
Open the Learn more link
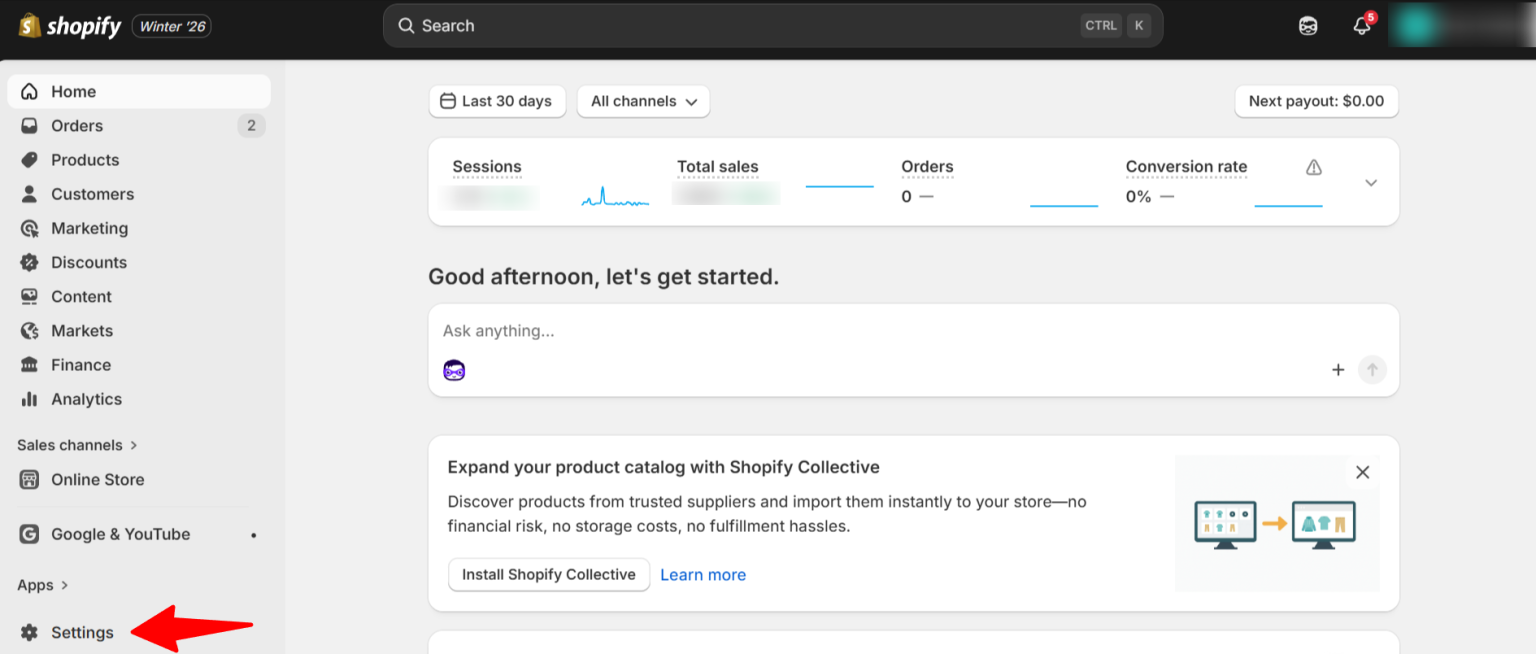point(703,575)
